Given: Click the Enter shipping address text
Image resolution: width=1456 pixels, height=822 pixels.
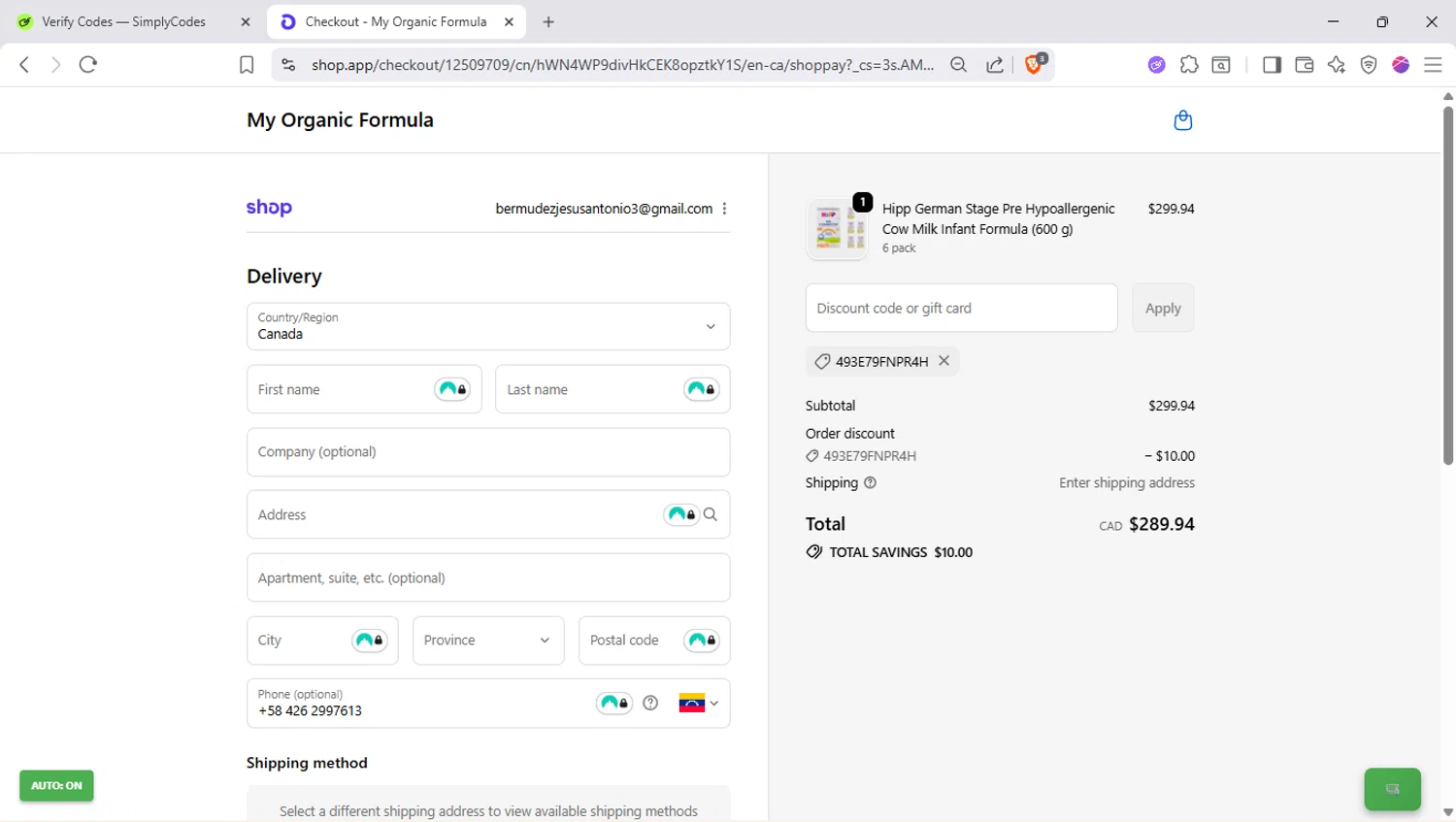Looking at the screenshot, I should point(1127,482).
